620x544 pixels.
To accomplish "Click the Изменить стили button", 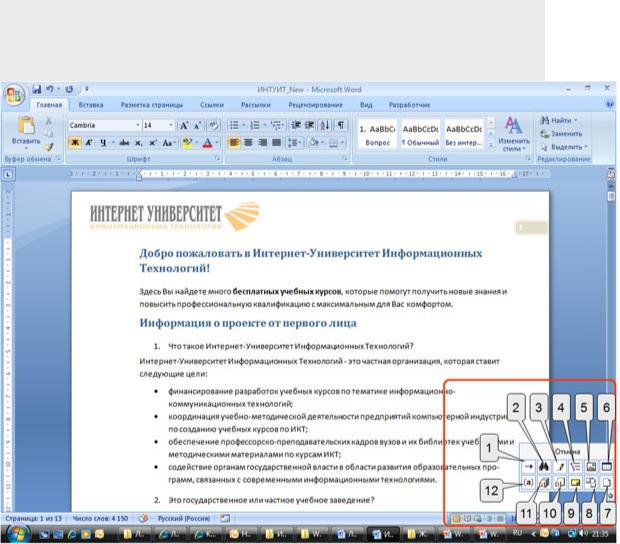I will [514, 134].
